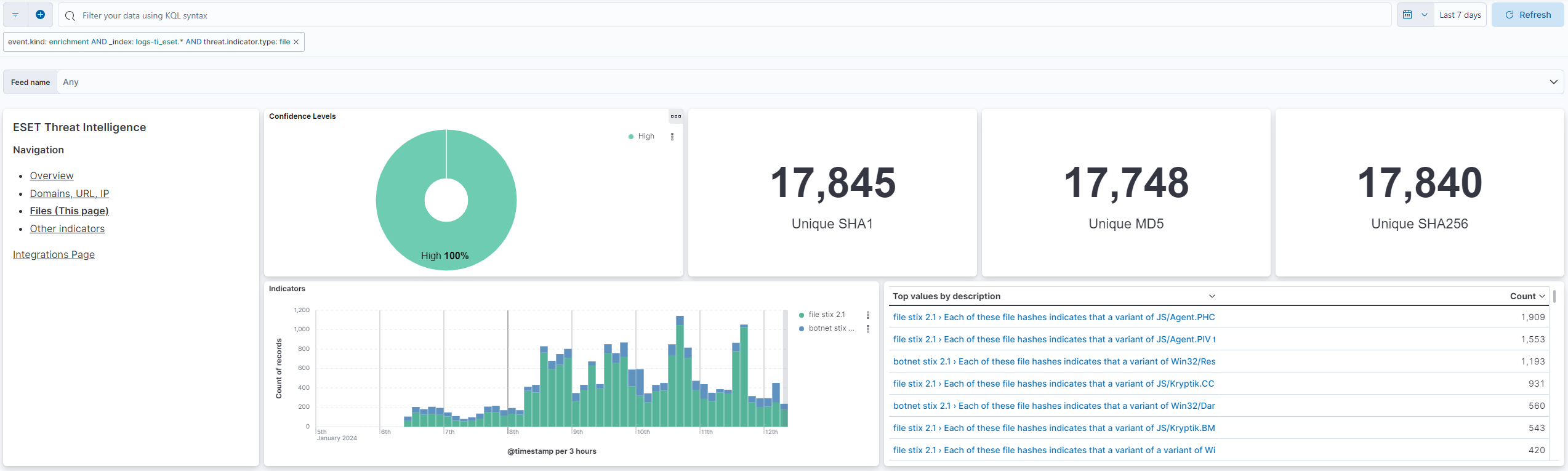The image size is (1568, 471).
Task: Open the Count column sort menu
Action: (1527, 296)
